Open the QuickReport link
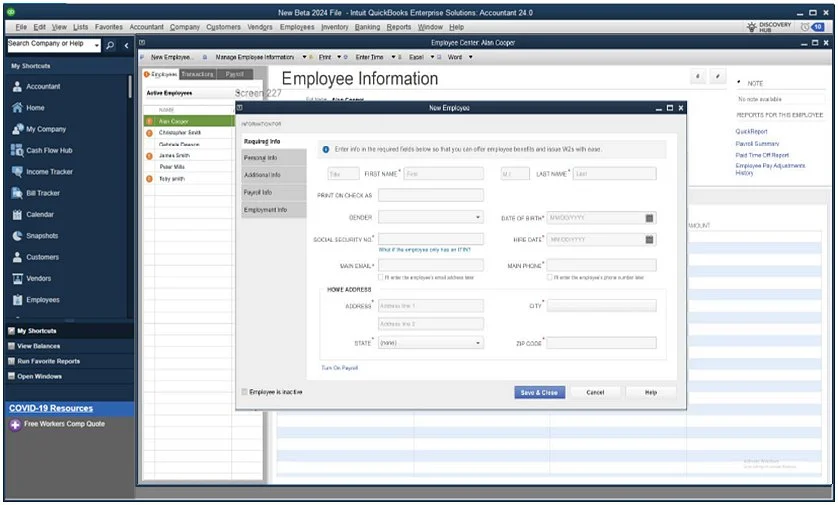Screen dimensions: 838x505 [x=751, y=131]
